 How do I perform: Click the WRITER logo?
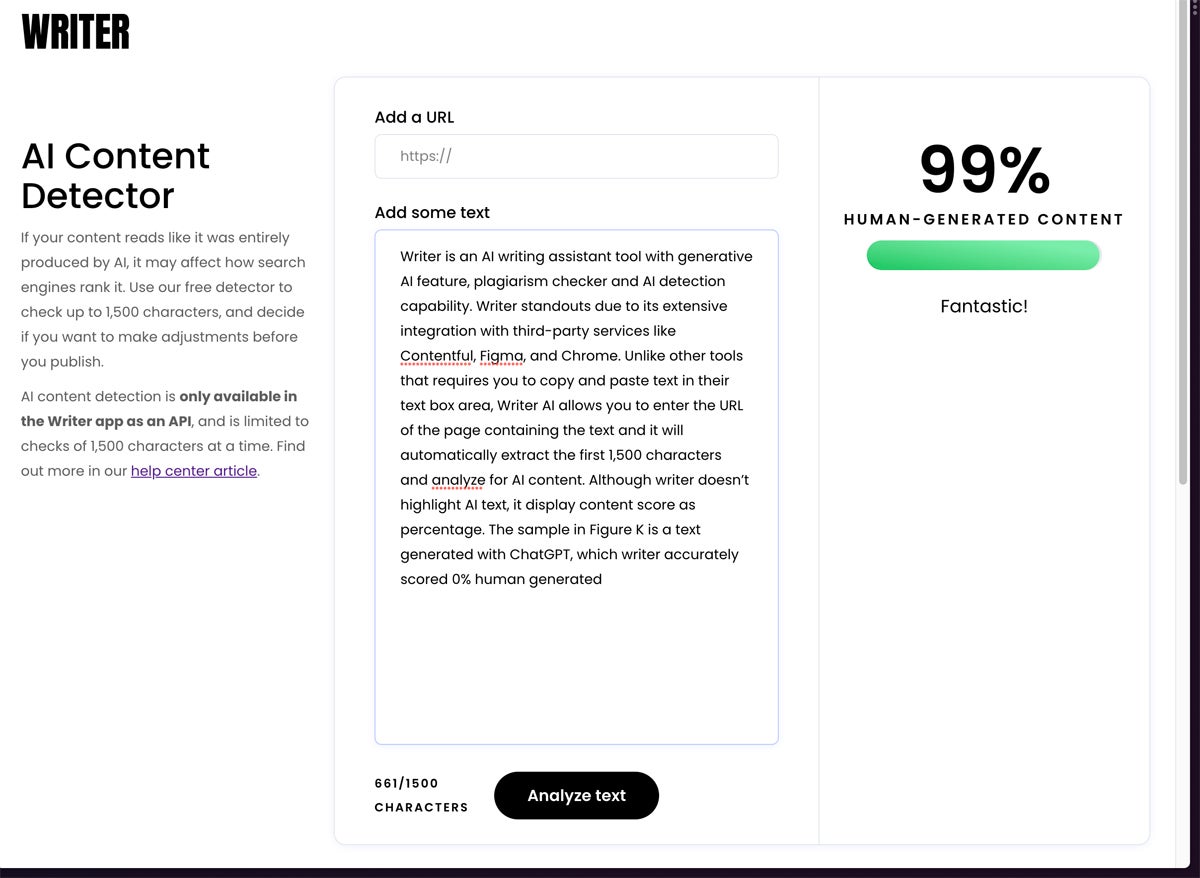pyautogui.click(x=76, y=32)
